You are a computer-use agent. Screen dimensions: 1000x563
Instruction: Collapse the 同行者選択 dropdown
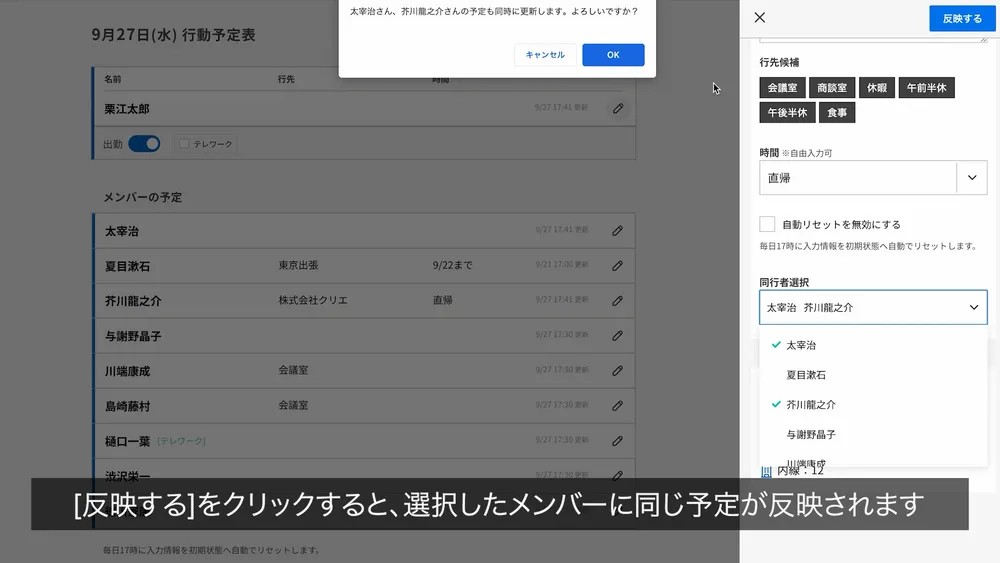(x=974, y=308)
